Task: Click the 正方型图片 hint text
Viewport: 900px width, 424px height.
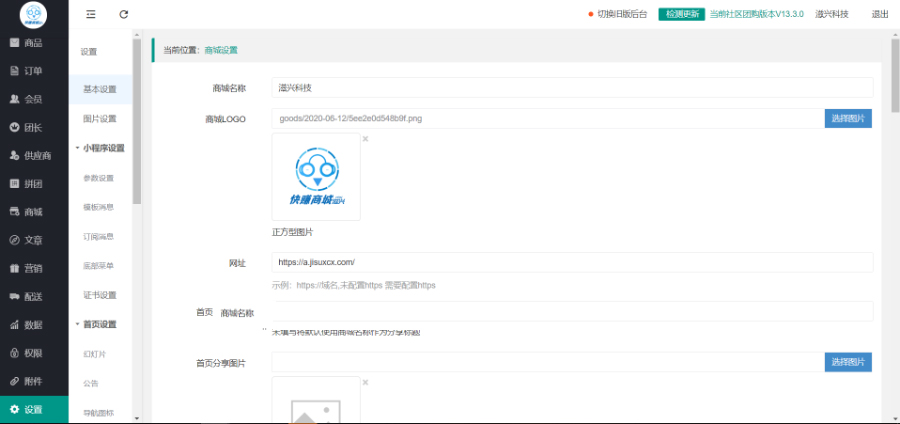Action: pyautogui.click(x=292, y=232)
